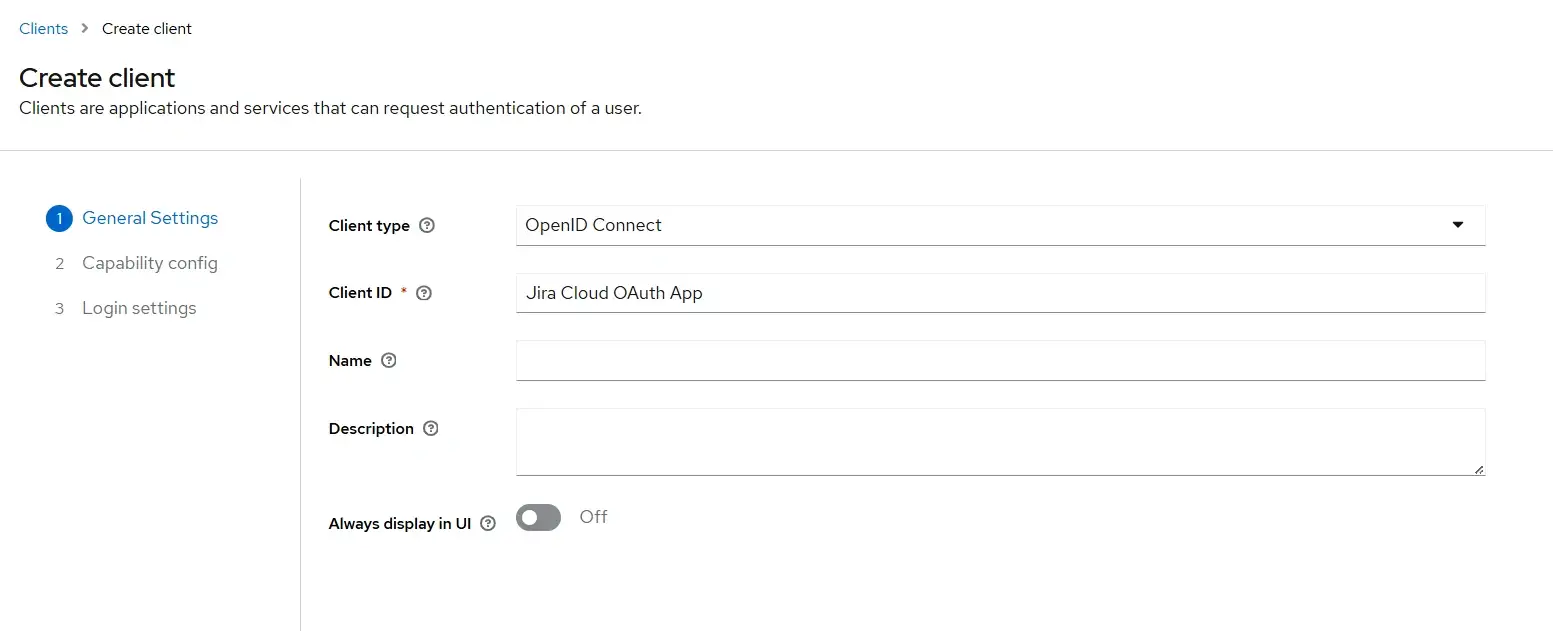Viewport: 1553px width, 631px height.
Task: Switch to the Capability config step
Action: click(150, 263)
